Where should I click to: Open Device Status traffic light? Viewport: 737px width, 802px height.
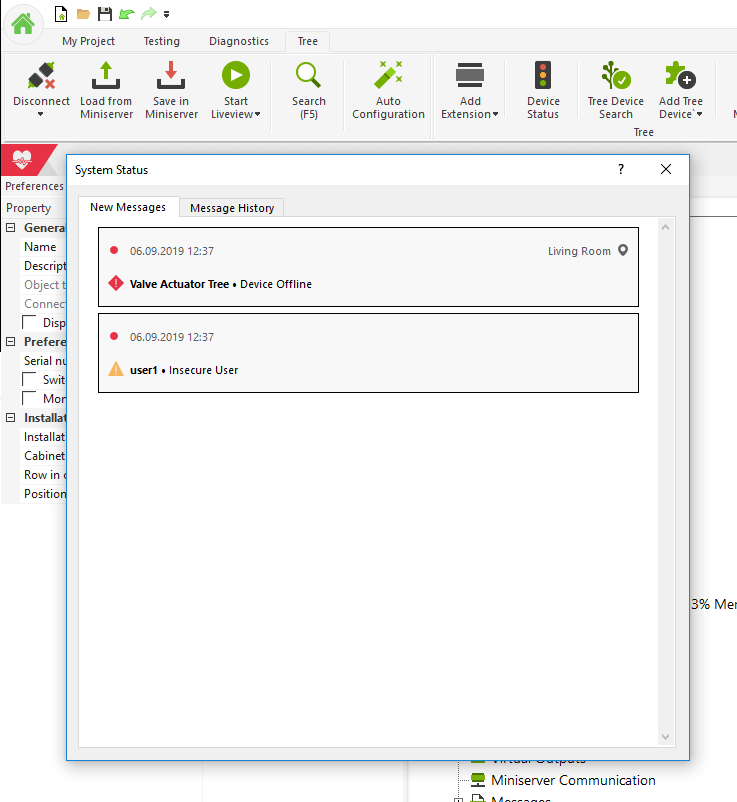pos(543,76)
